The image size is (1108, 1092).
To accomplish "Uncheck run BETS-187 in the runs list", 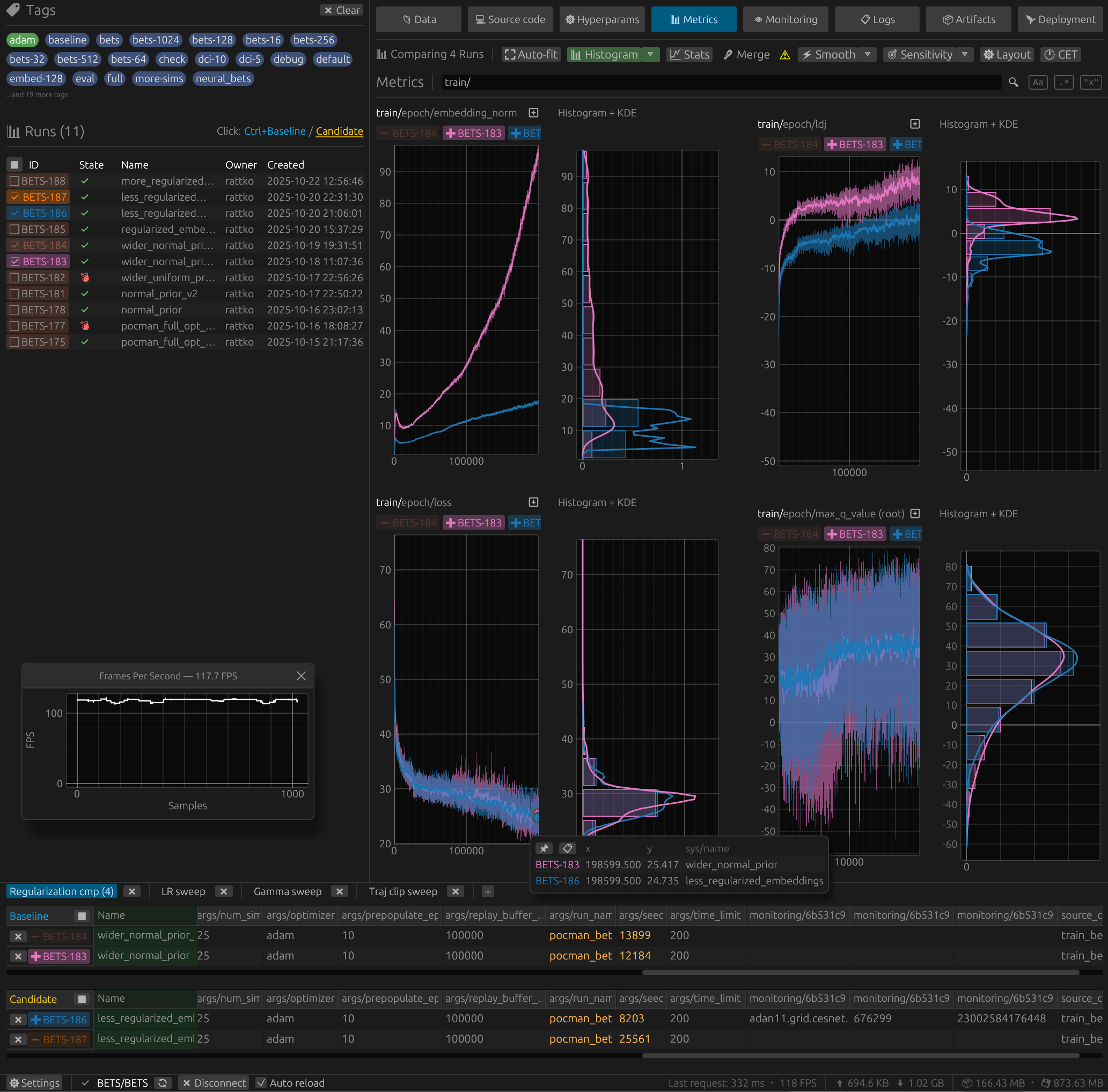I will (15, 197).
